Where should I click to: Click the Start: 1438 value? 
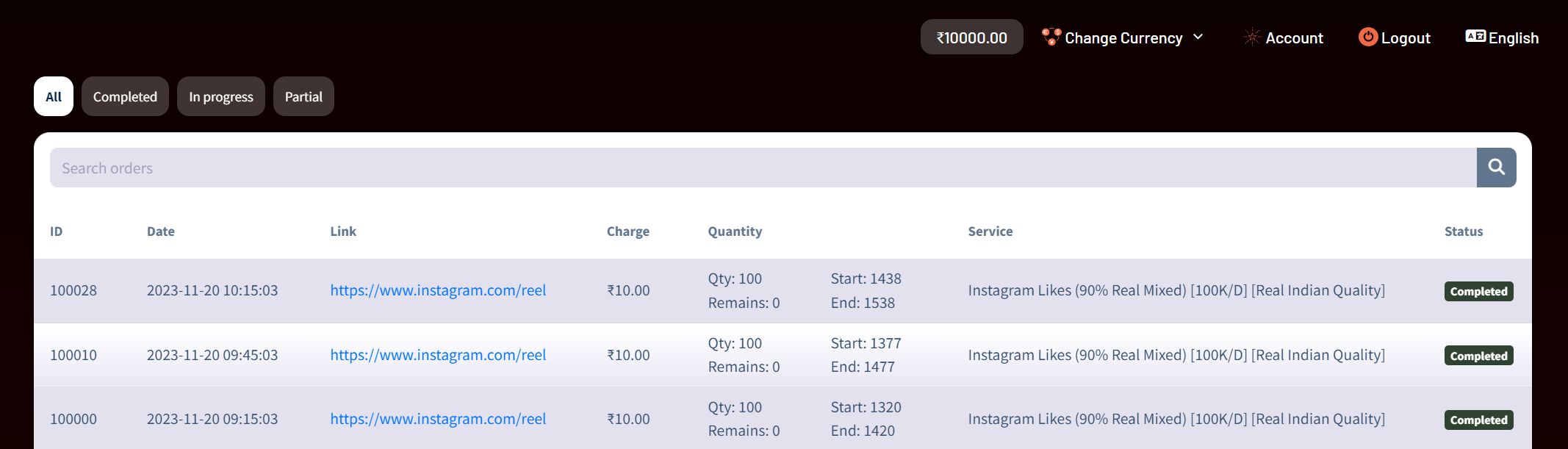866,279
